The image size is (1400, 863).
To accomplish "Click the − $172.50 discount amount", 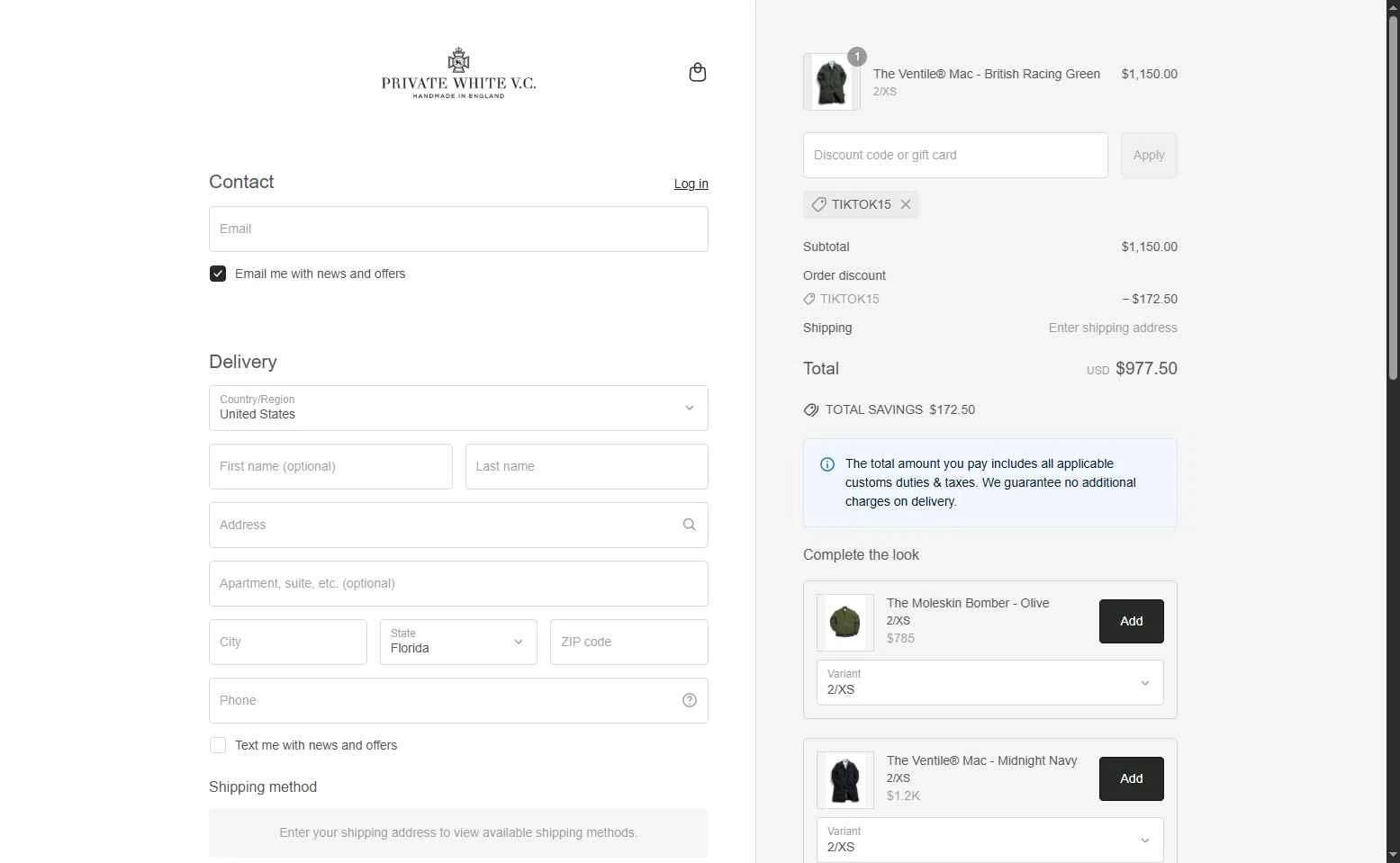I will pyautogui.click(x=1150, y=299).
